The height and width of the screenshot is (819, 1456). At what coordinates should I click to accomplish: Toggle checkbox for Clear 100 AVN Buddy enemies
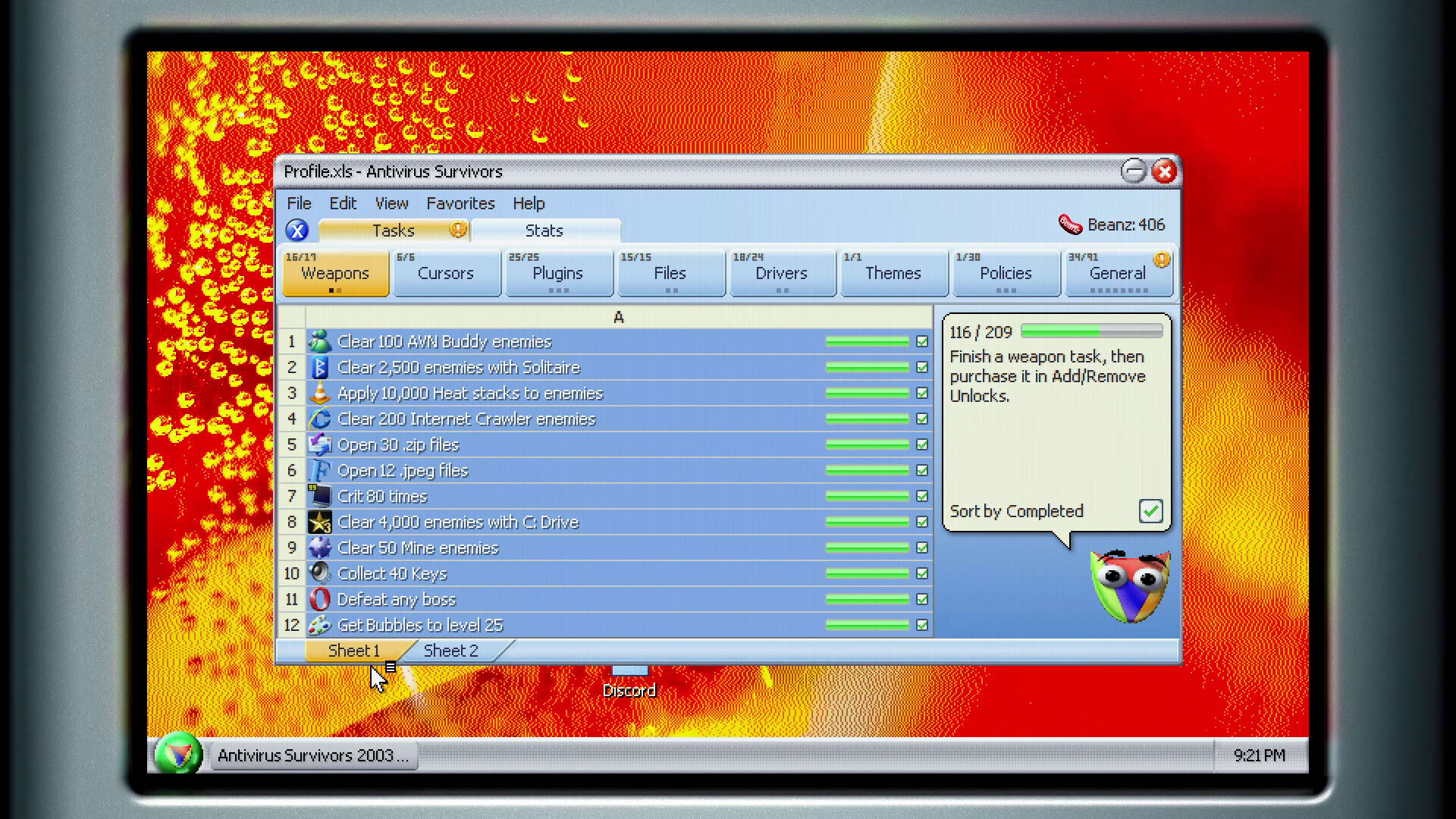pyautogui.click(x=922, y=342)
